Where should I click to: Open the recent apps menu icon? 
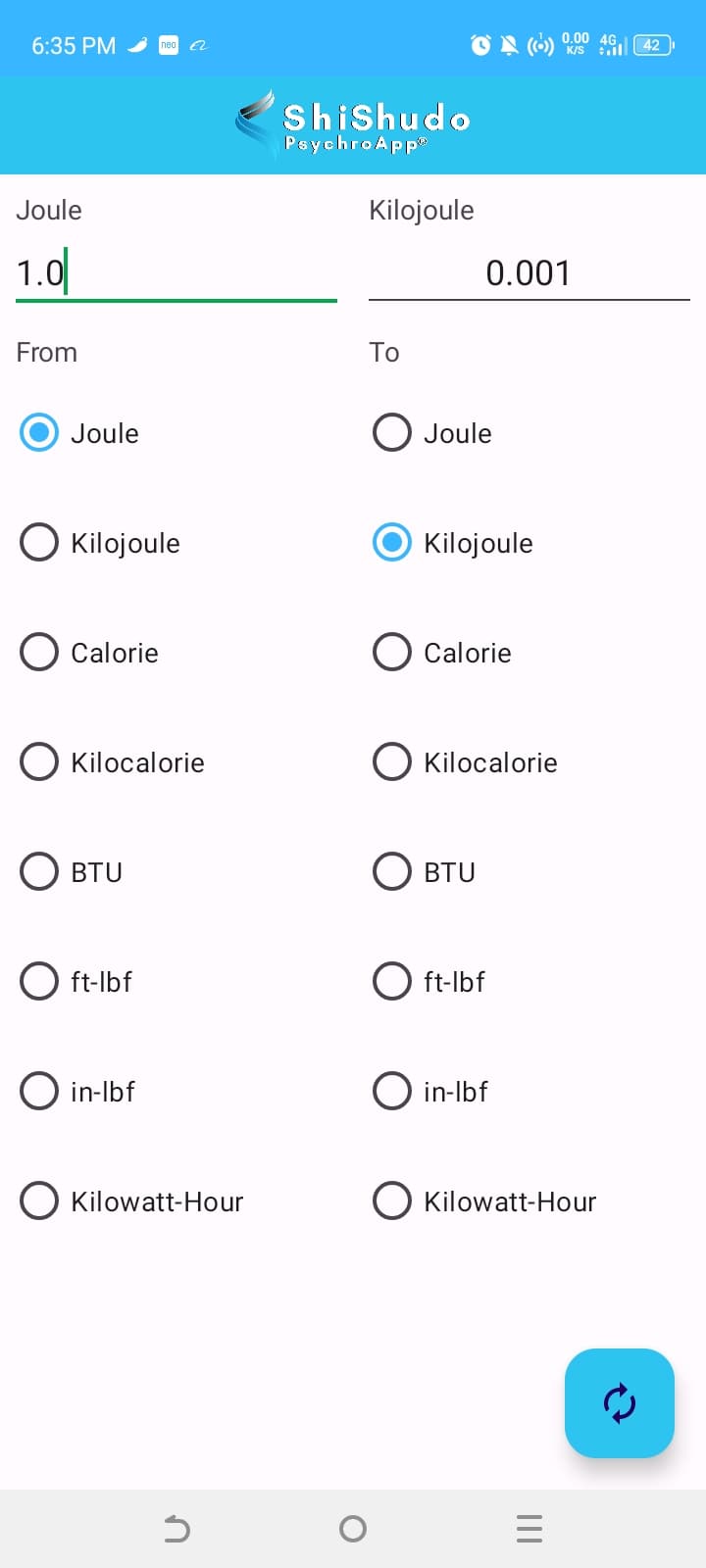coord(529,1528)
